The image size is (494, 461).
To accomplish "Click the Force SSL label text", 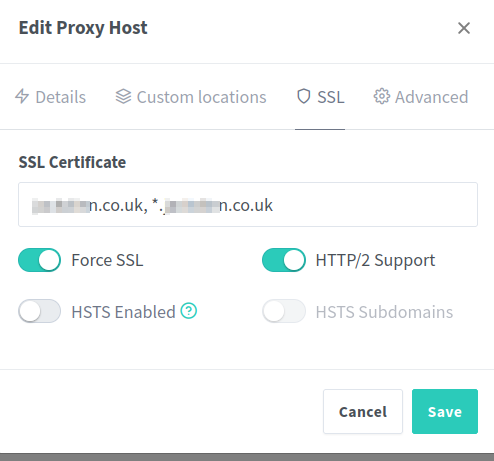I will [107, 260].
